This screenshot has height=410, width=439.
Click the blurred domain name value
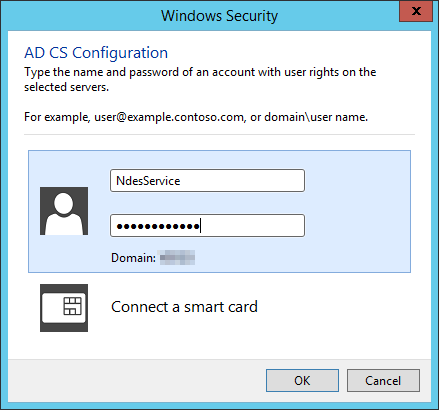[x=177, y=258]
